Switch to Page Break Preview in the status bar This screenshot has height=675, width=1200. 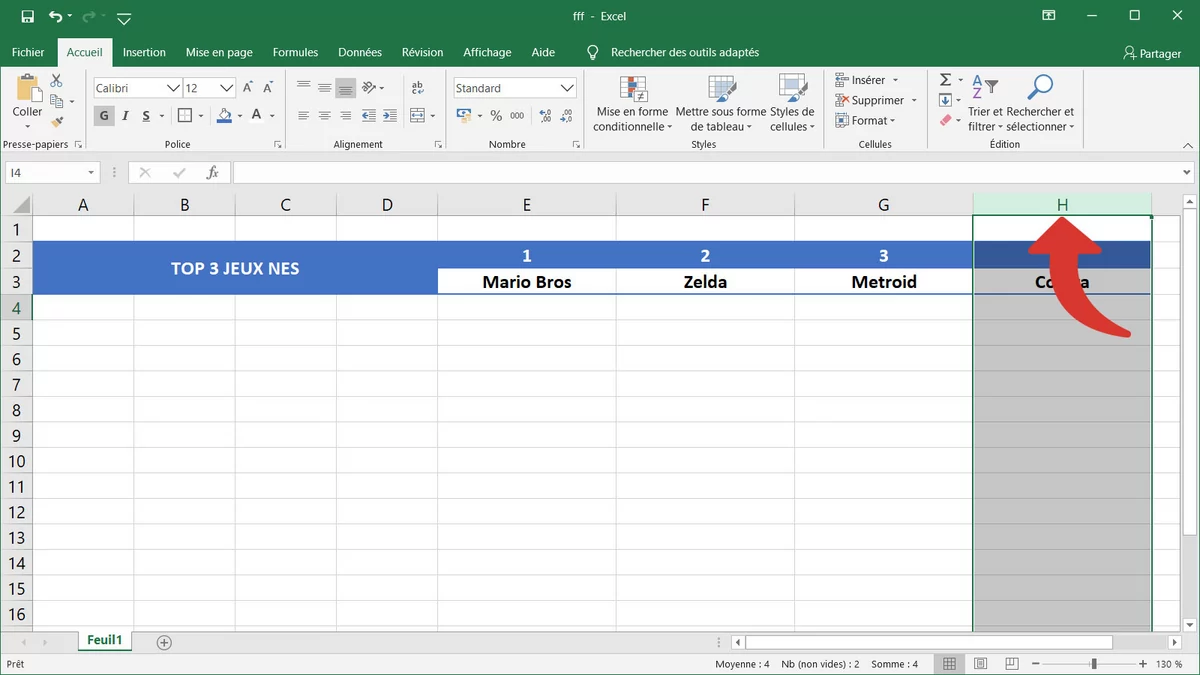click(1011, 664)
